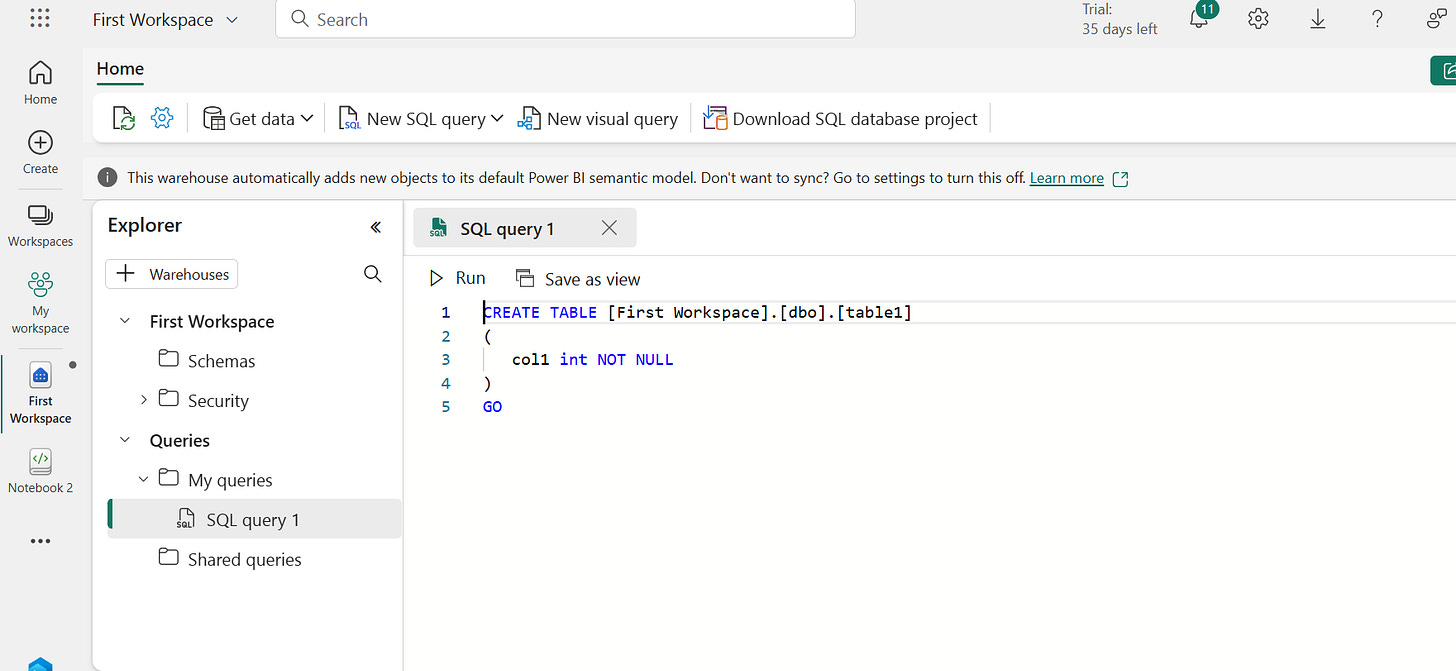The width and height of the screenshot is (1456, 671).
Task: Open the Get data dropdown
Action: coord(258,119)
